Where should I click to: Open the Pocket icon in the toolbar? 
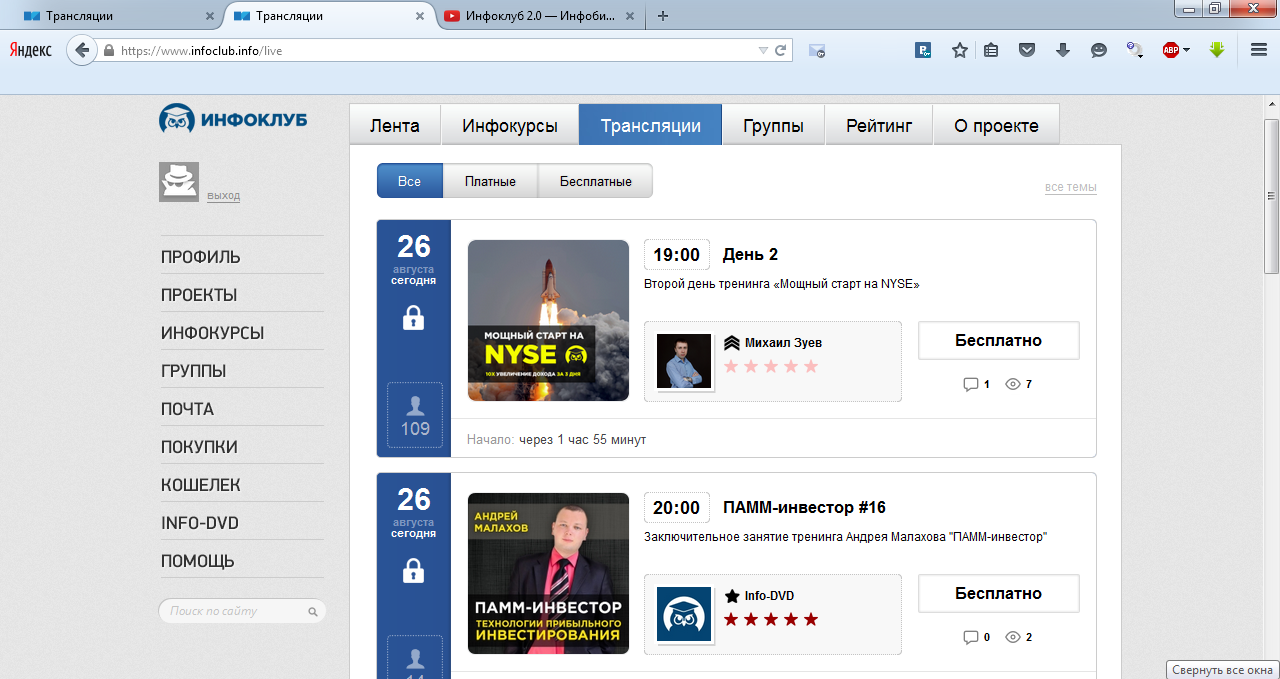[1027, 50]
